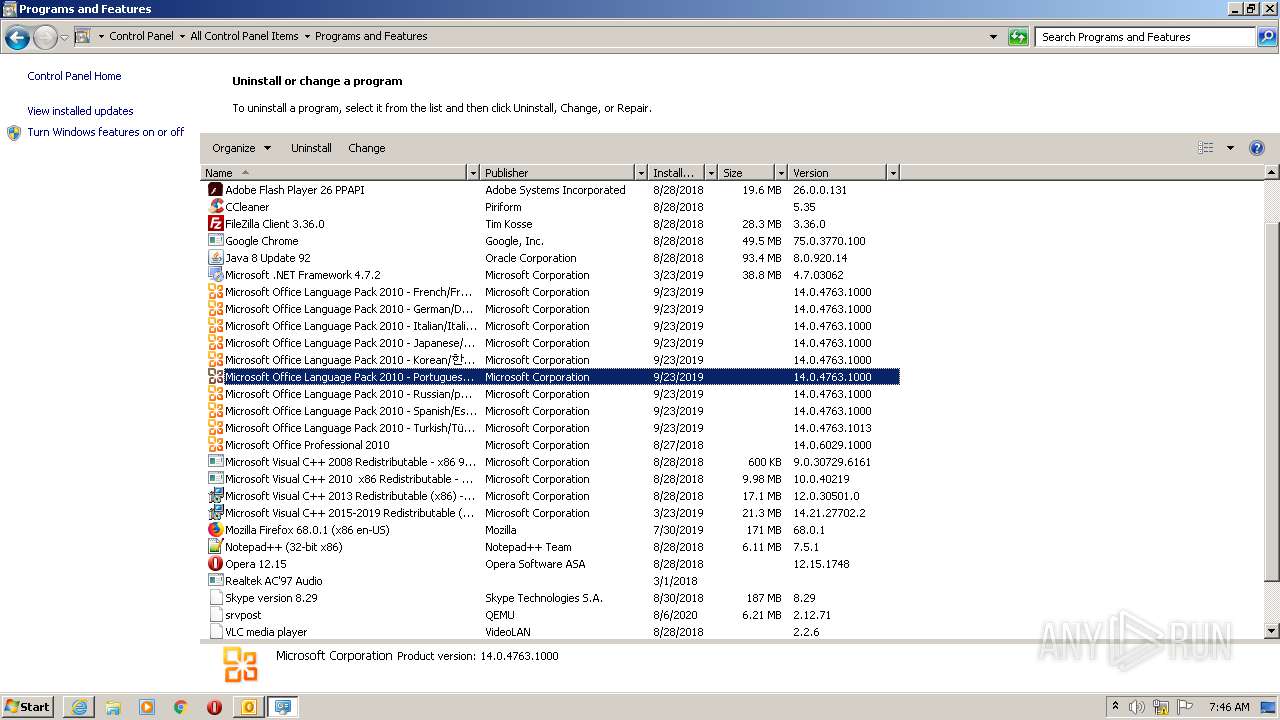1280x720 pixels.
Task: Expand the address bar history dropdown
Action: pos(993,37)
